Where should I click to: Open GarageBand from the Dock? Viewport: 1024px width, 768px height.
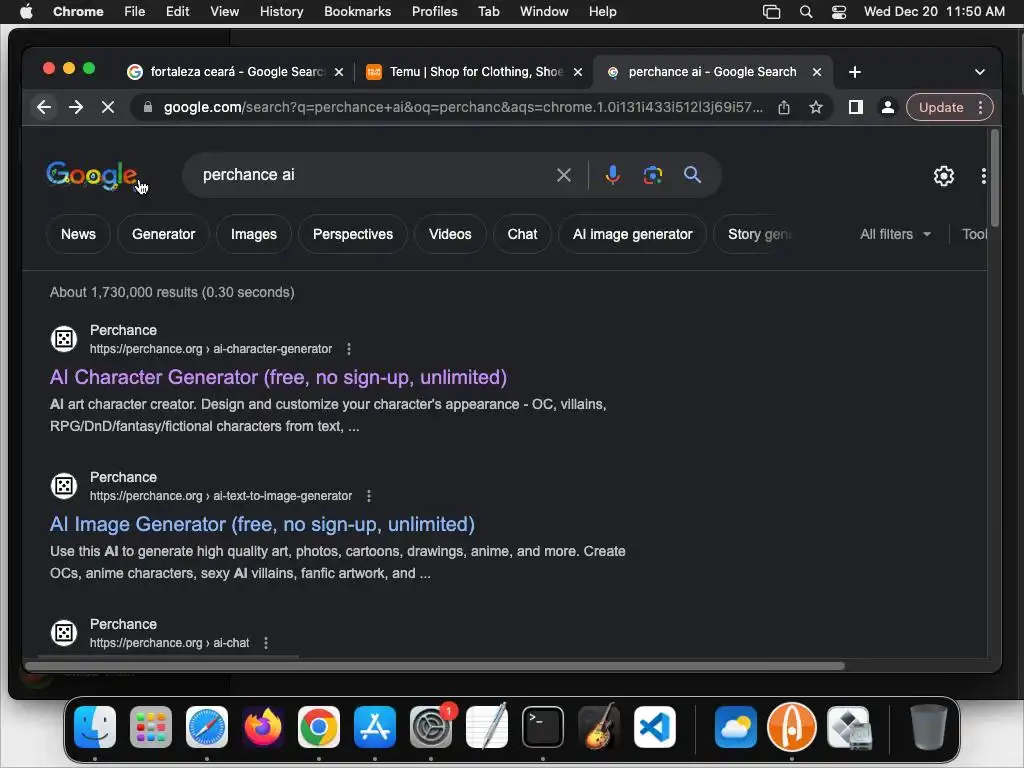coord(598,727)
